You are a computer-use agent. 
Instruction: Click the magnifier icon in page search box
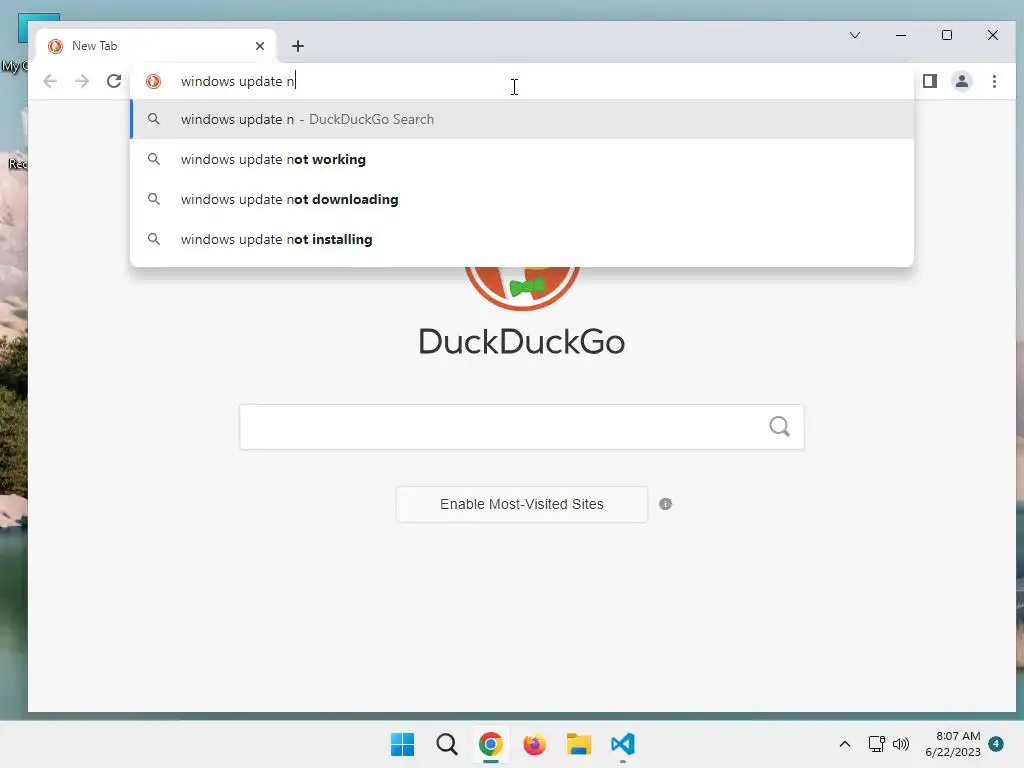779,426
